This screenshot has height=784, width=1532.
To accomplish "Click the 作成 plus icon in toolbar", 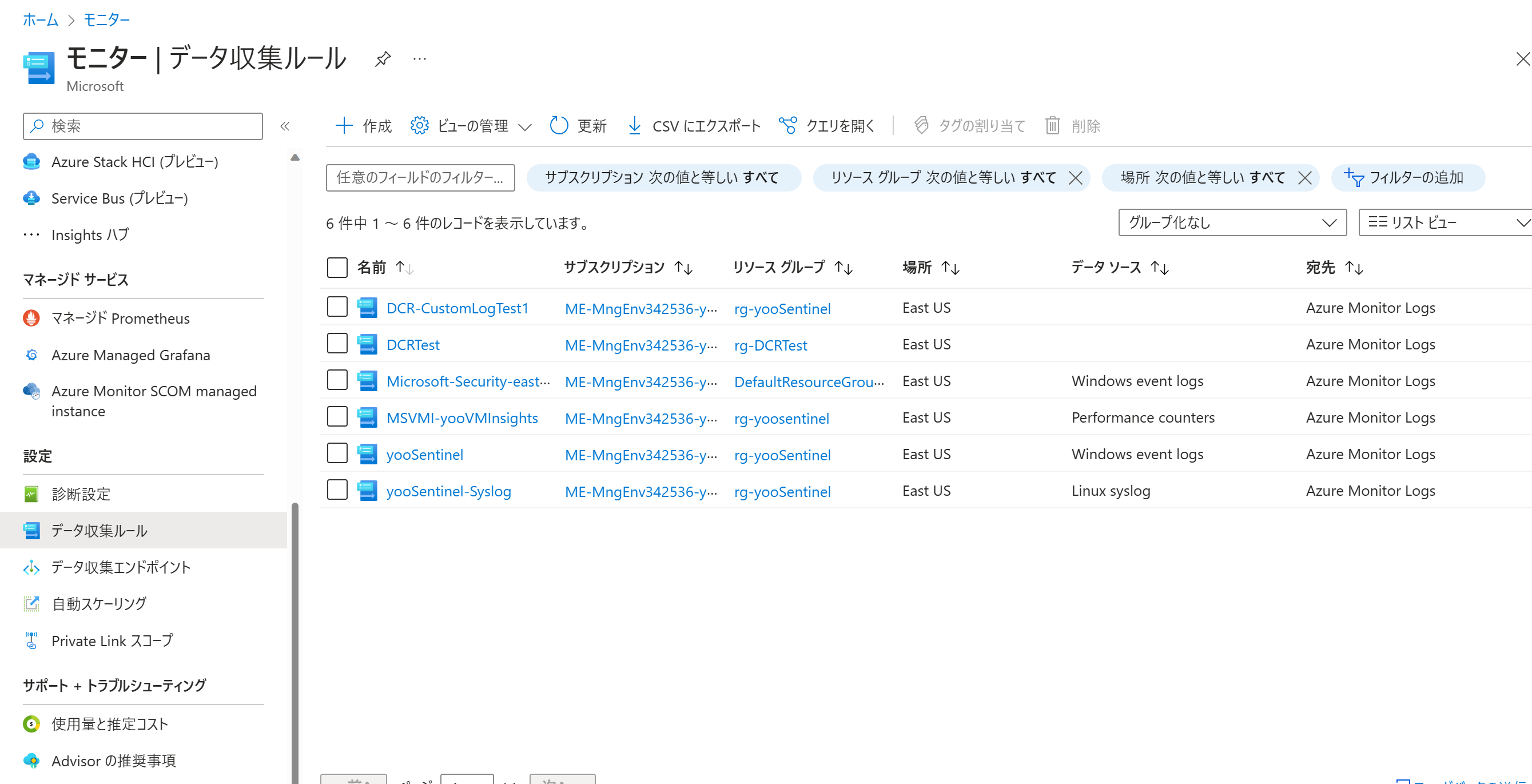I will click(344, 125).
